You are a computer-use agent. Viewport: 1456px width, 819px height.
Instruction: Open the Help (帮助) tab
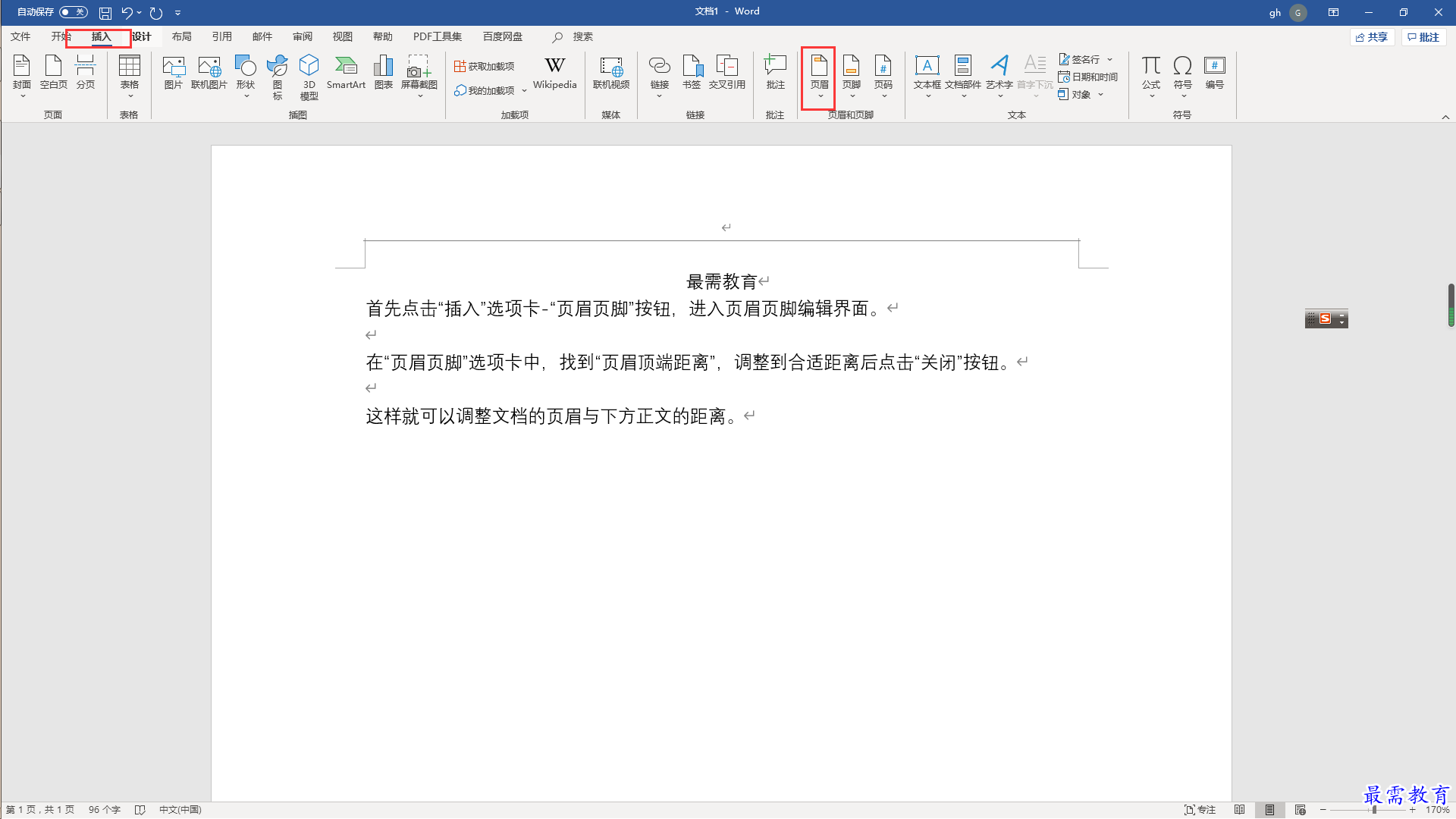click(383, 36)
